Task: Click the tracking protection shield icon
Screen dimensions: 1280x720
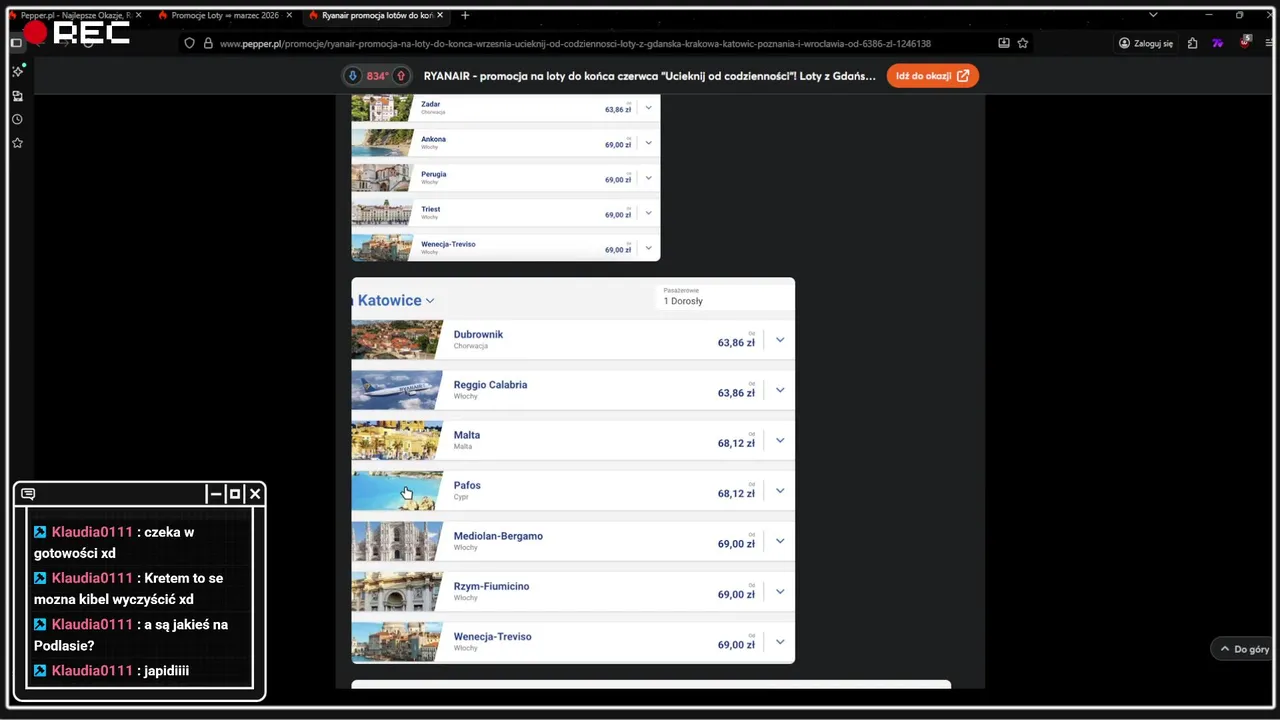Action: coord(189,43)
